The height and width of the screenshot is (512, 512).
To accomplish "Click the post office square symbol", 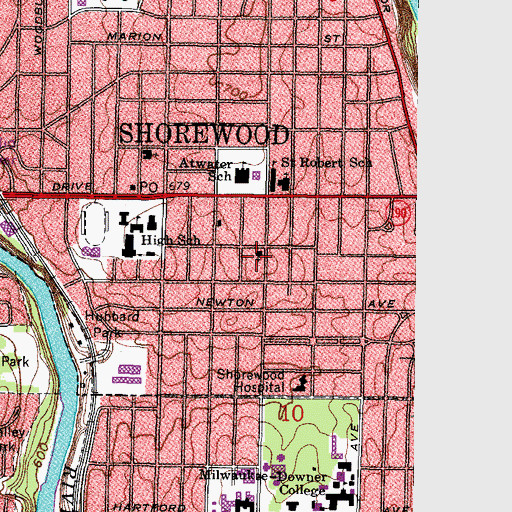I will pos(133,188).
